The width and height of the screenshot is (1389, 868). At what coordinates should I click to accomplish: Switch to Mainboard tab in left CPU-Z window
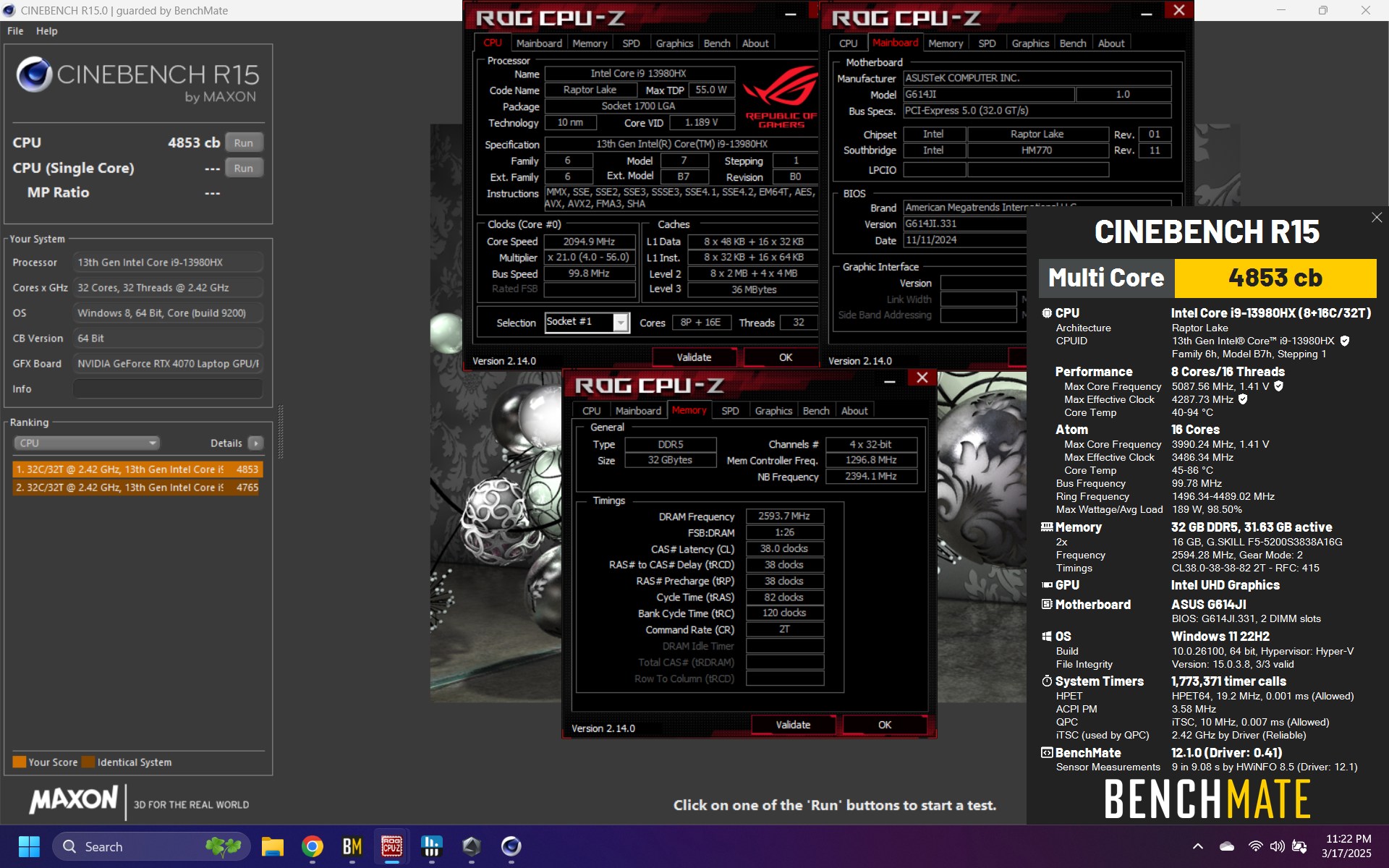539,43
